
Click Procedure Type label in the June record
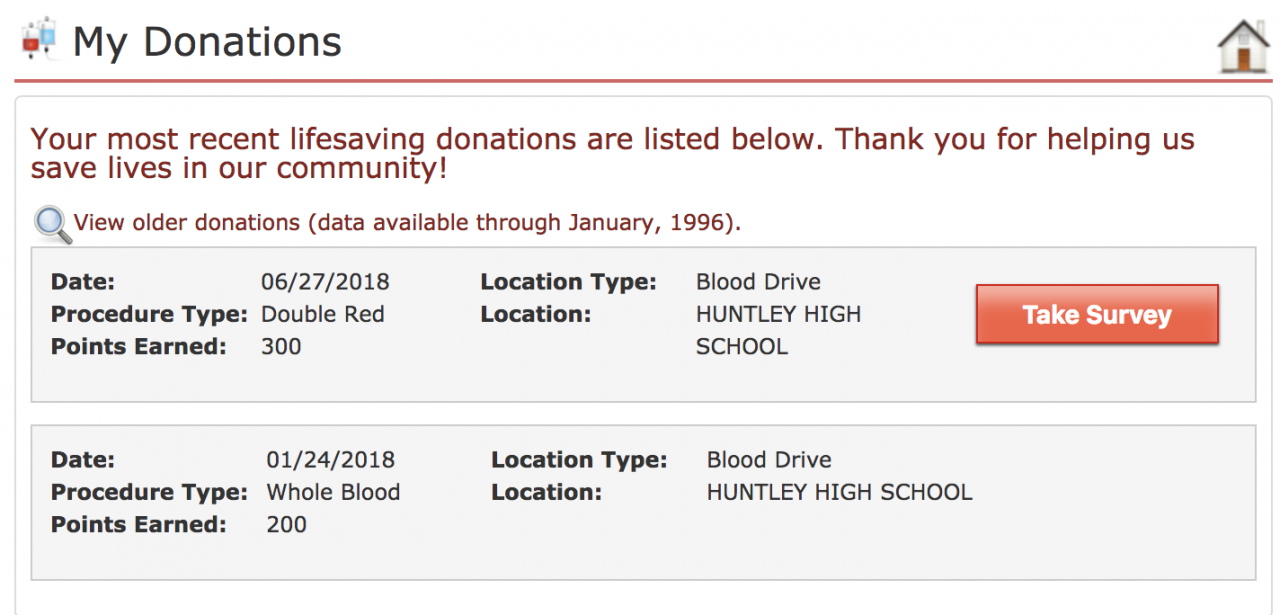tap(149, 314)
